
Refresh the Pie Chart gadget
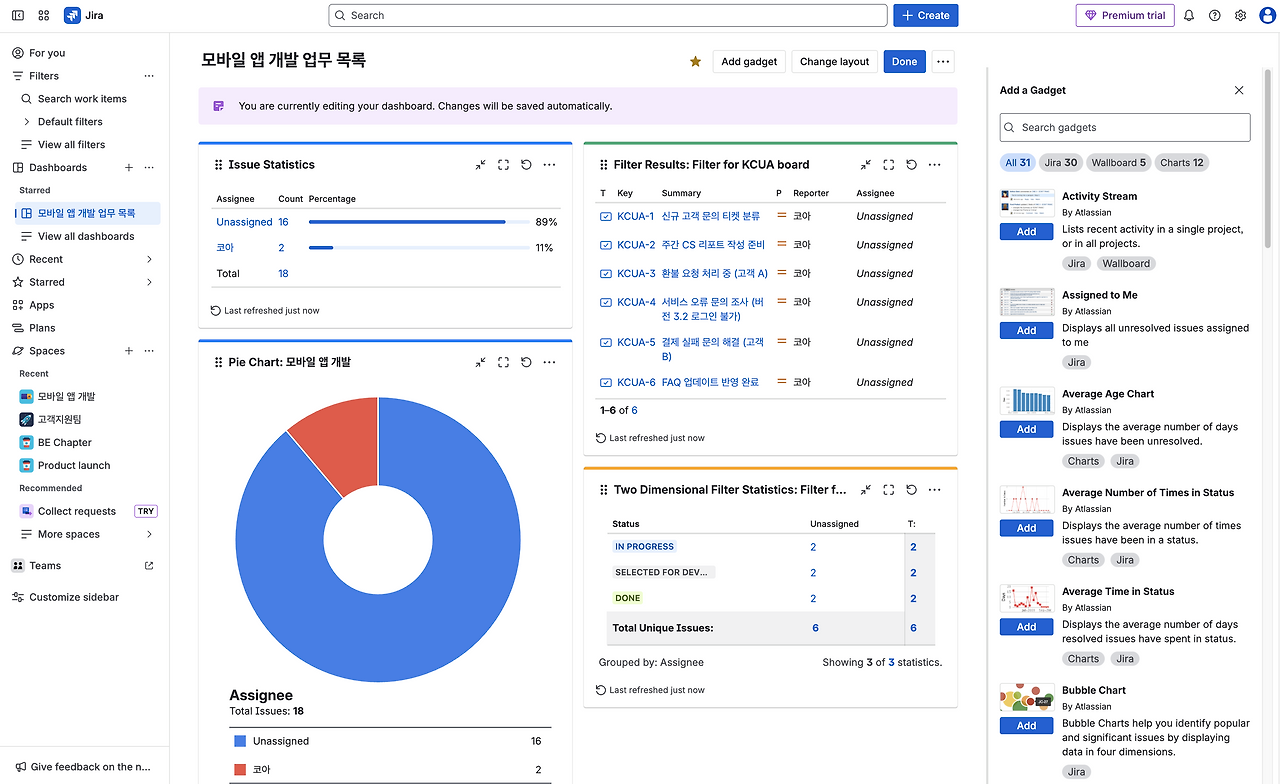pos(526,362)
